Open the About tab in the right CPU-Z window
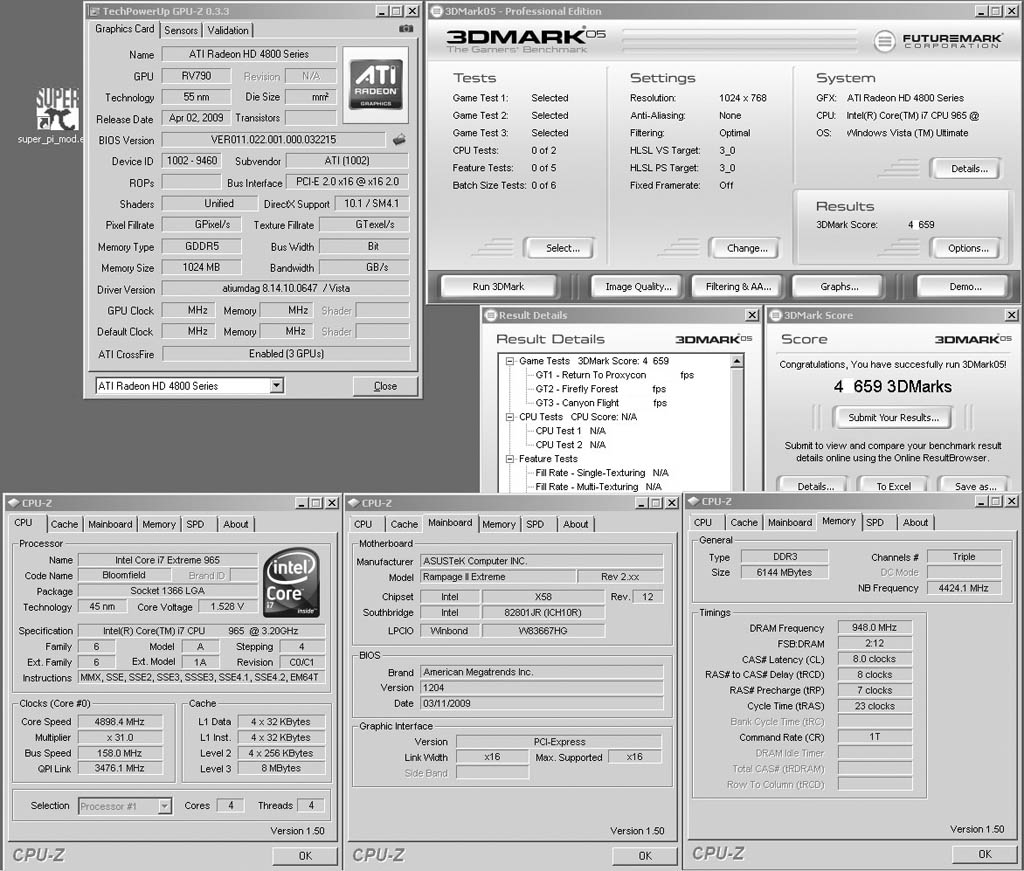Image resolution: width=1024 pixels, height=871 pixels. [916, 522]
